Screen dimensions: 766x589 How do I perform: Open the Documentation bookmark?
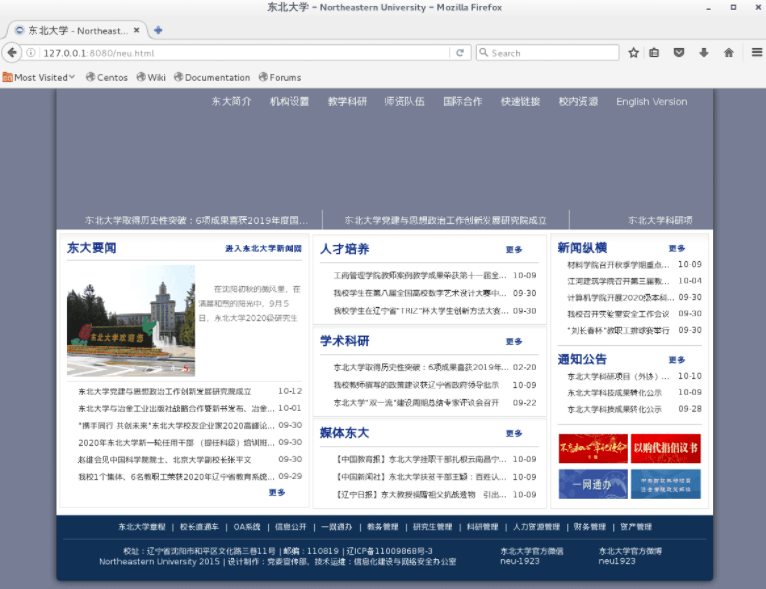(x=212, y=77)
